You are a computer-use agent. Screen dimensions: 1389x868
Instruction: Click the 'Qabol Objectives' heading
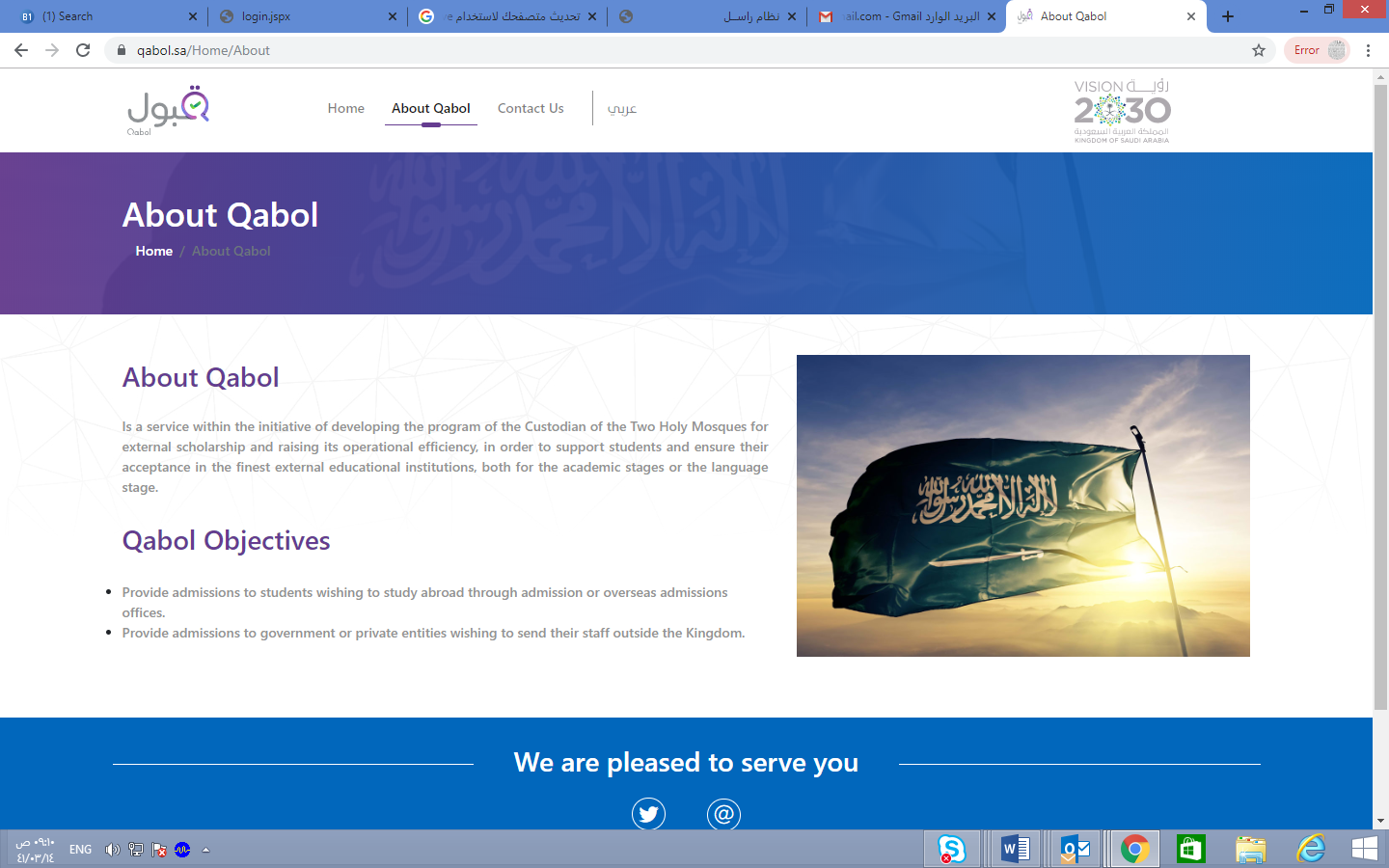click(x=226, y=540)
